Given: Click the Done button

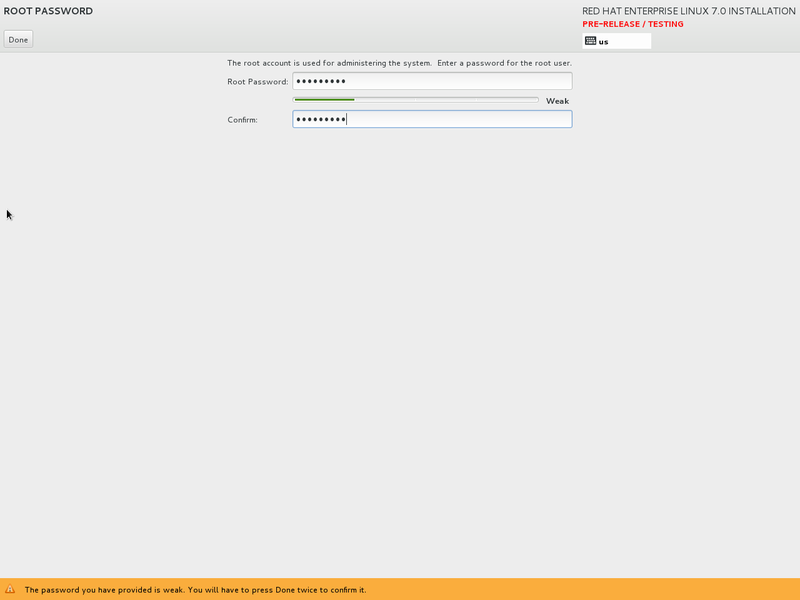Looking at the screenshot, I should (18, 39).
